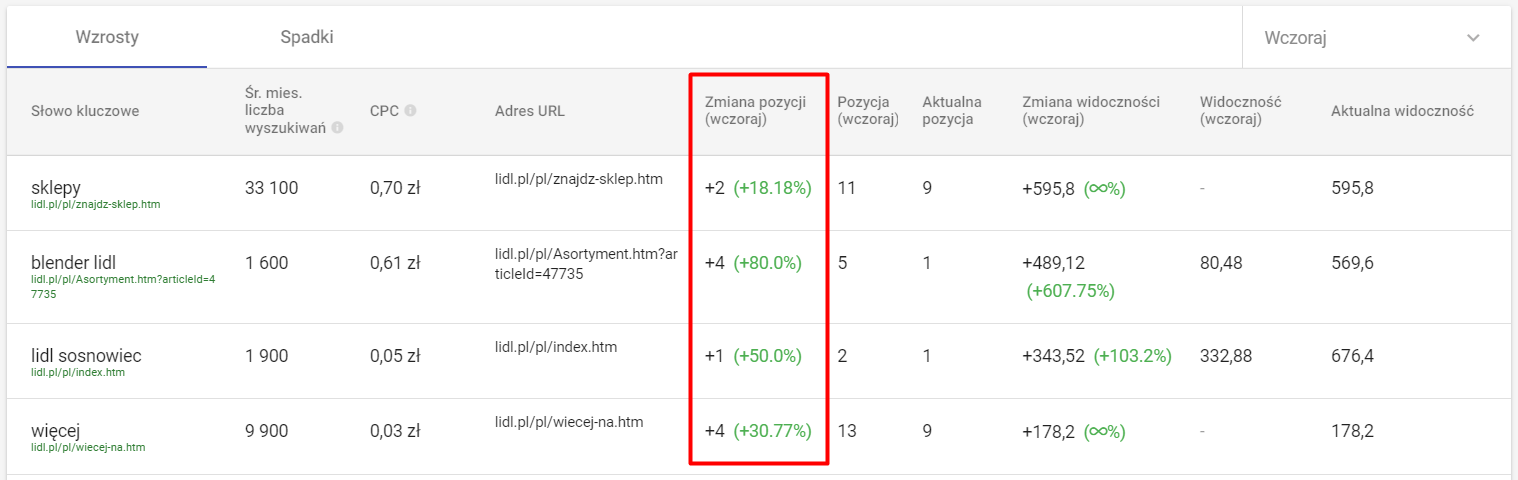The width and height of the screenshot is (1518, 480).
Task: Sort by Adres URL column header
Action: pos(530,111)
